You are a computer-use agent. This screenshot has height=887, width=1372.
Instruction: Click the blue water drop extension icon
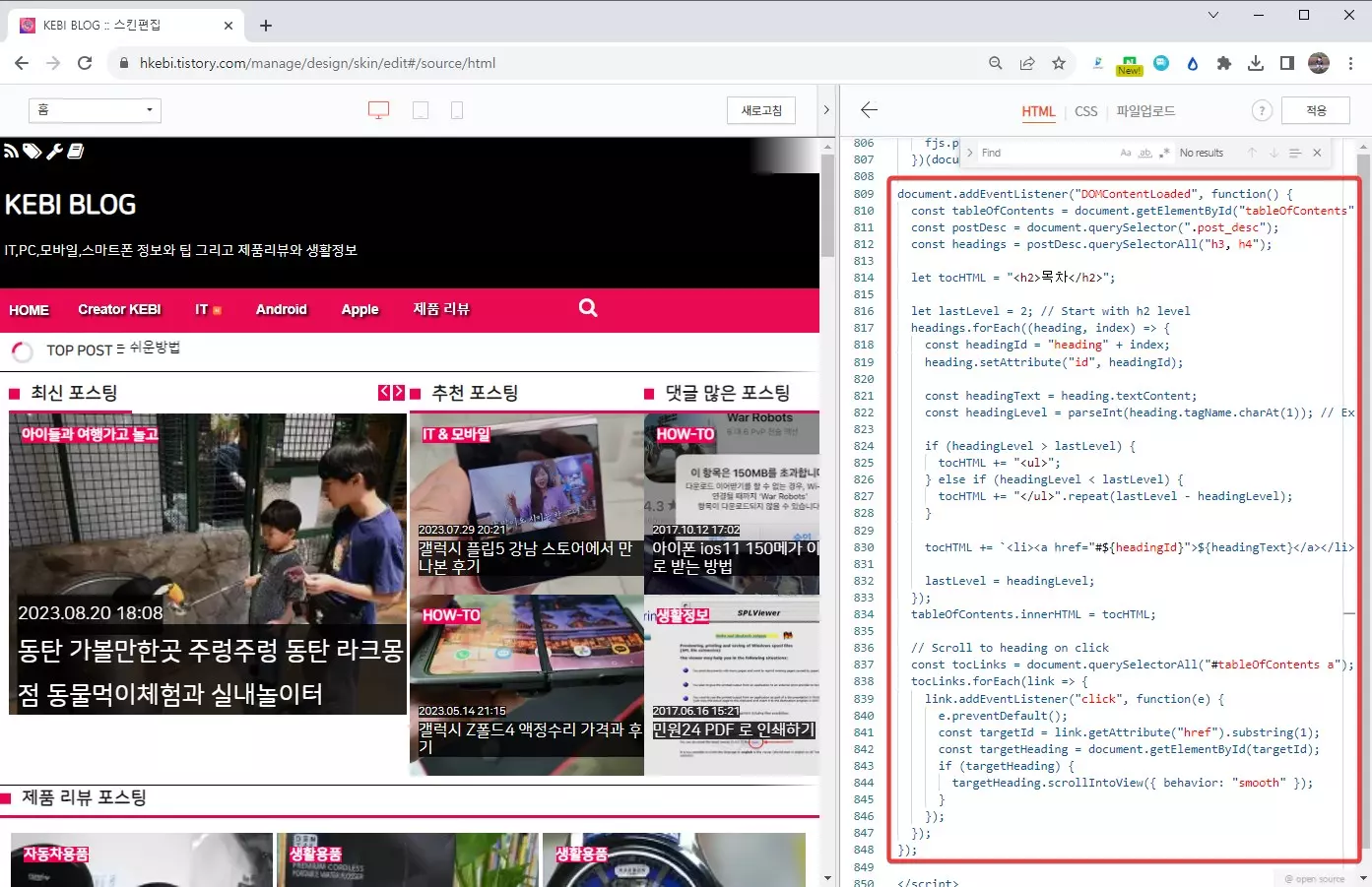click(x=1193, y=63)
